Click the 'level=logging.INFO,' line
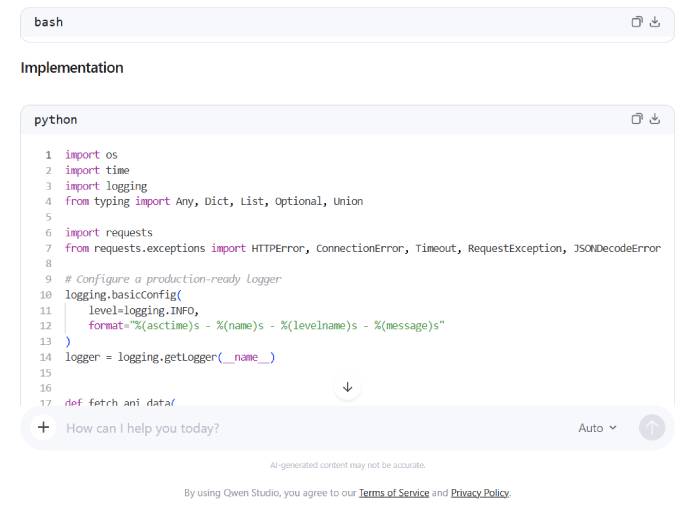The height and width of the screenshot is (523, 700). pyautogui.click(x=144, y=311)
